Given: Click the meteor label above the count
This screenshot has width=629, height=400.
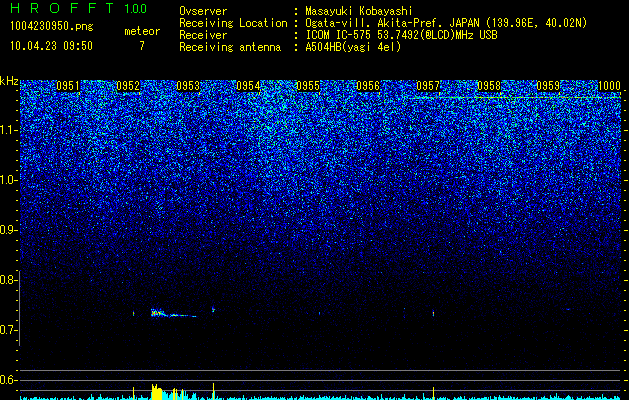Looking at the screenshot, I should click(142, 31).
